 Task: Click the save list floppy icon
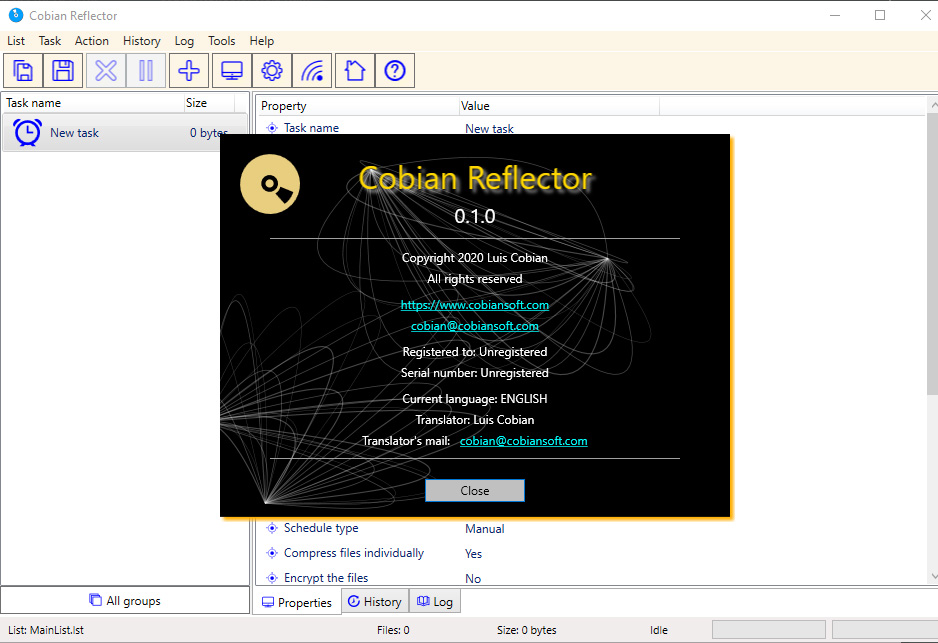click(x=63, y=71)
